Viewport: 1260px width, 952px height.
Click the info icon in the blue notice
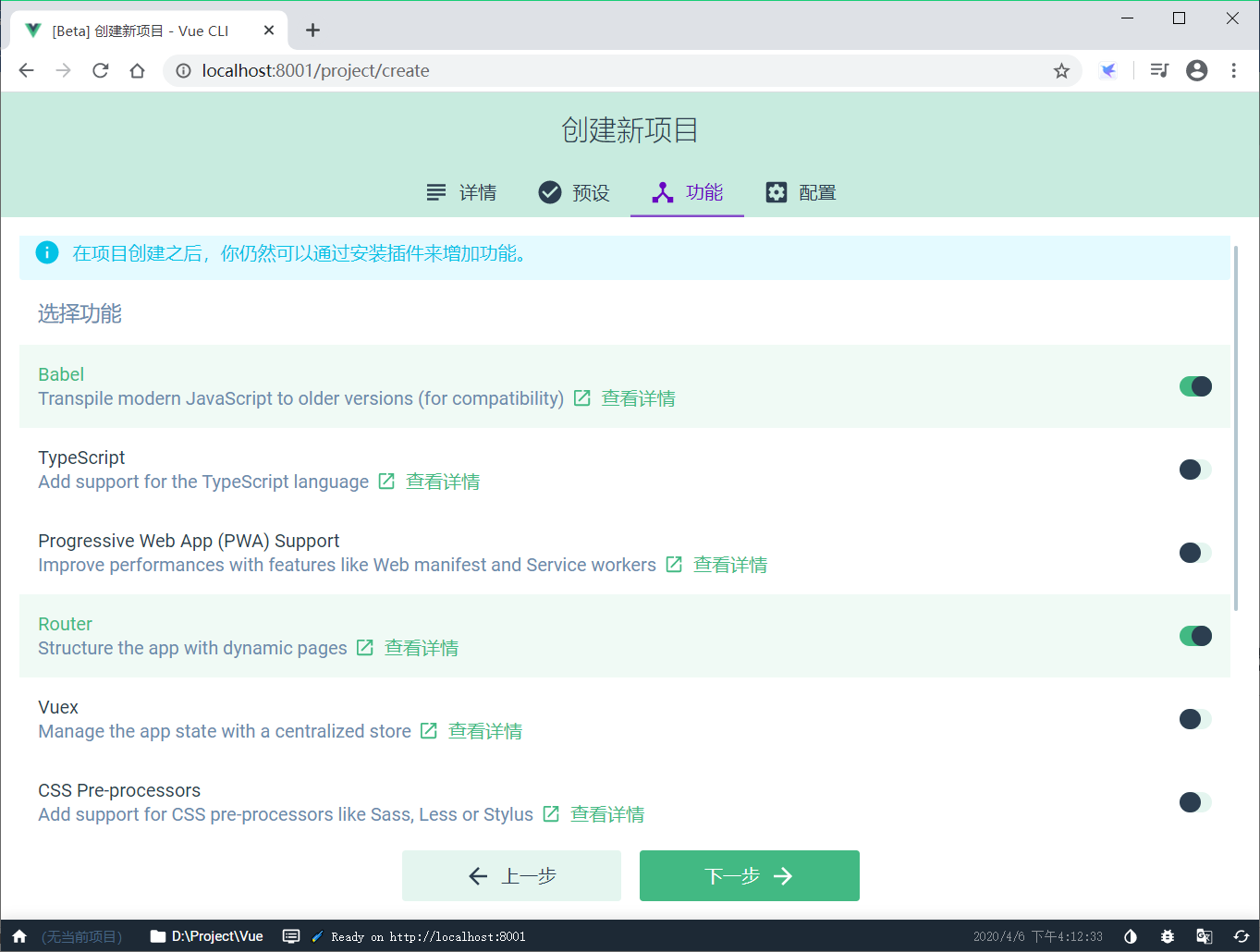pyautogui.click(x=47, y=252)
